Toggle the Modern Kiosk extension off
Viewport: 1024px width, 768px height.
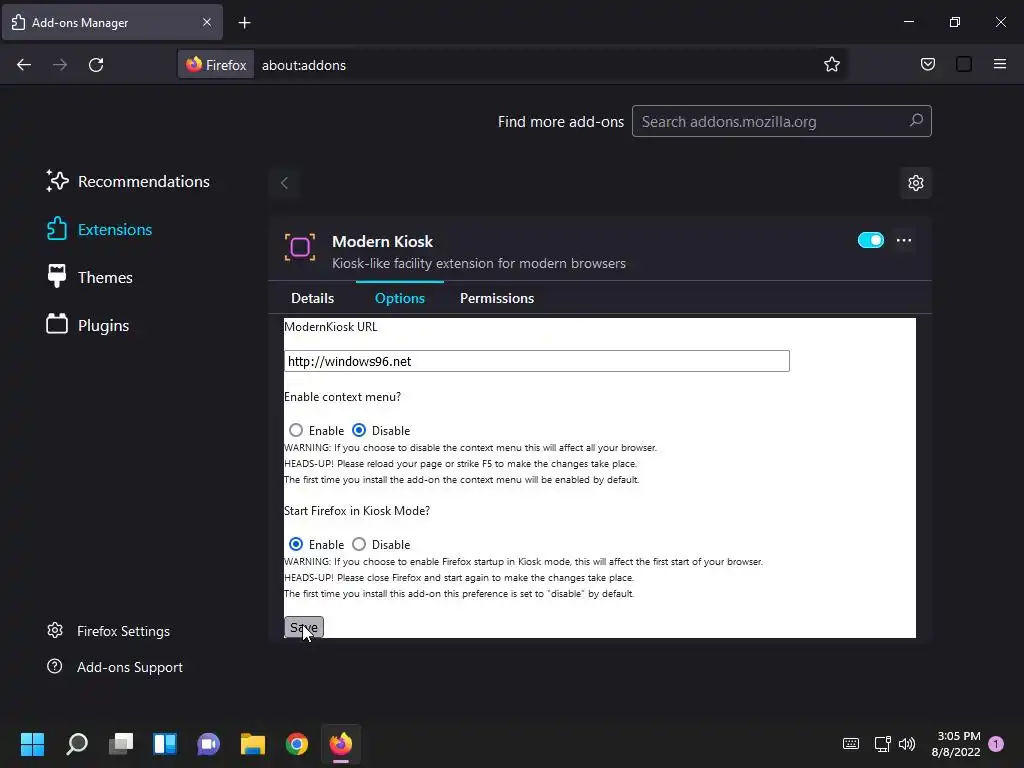pyautogui.click(x=871, y=240)
